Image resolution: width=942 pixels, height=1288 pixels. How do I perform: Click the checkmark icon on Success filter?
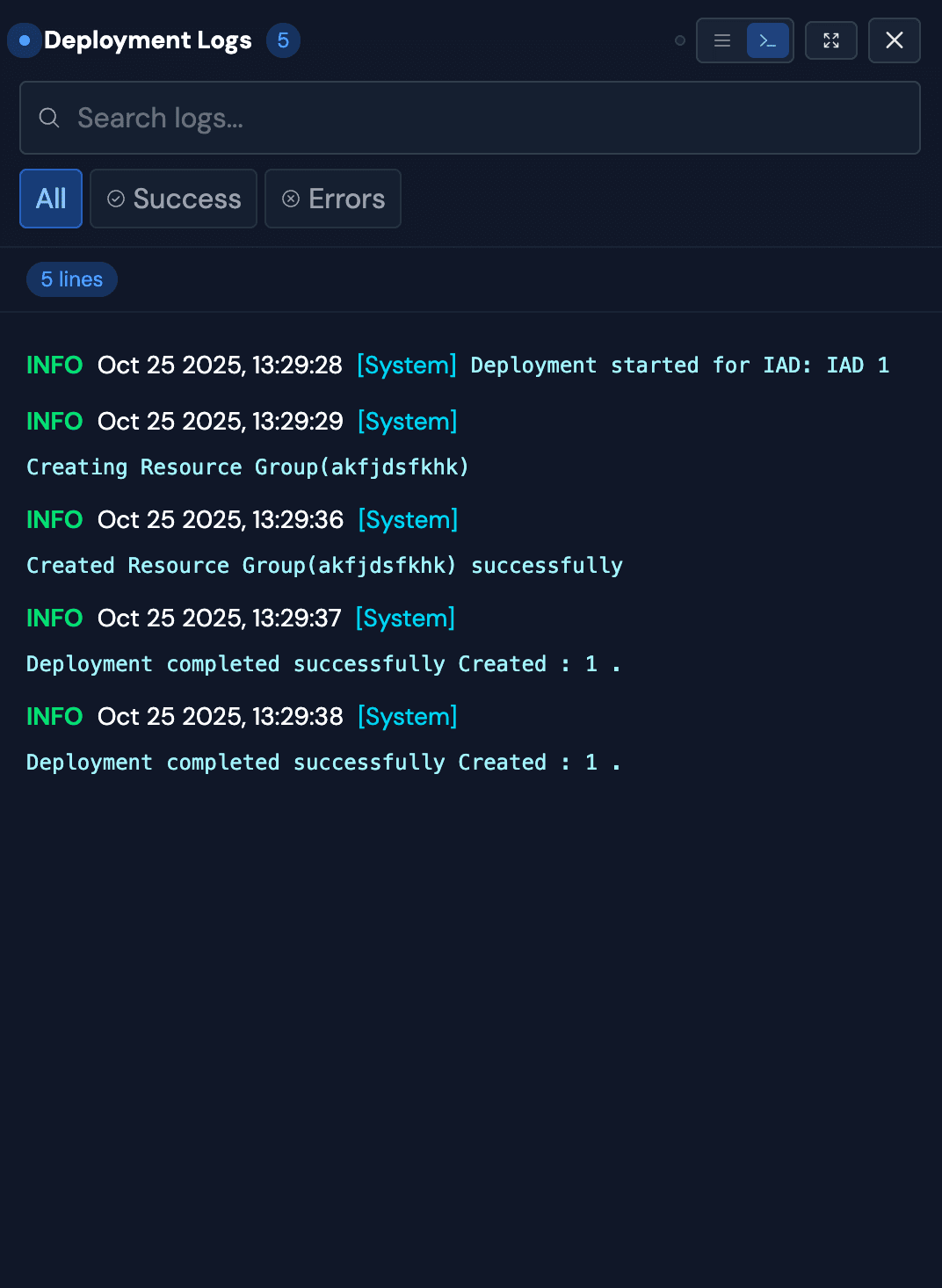point(116,199)
